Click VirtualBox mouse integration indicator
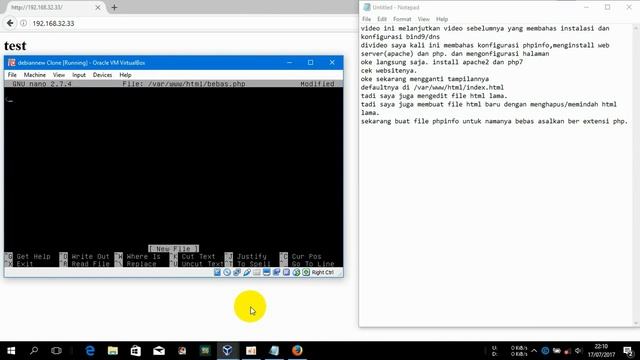This screenshot has height=360, width=640. coord(296,272)
